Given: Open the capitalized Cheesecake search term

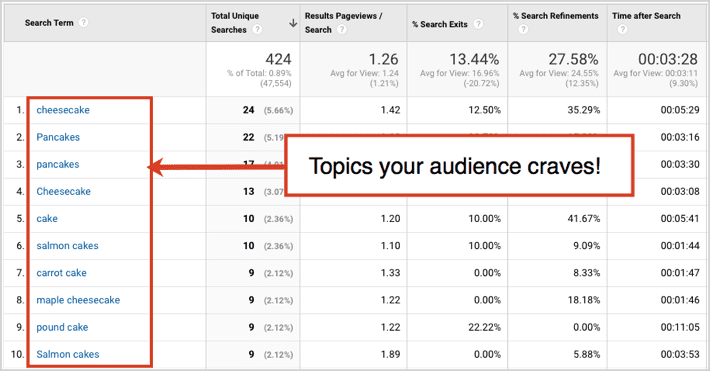Looking at the screenshot, I should coord(63,192).
